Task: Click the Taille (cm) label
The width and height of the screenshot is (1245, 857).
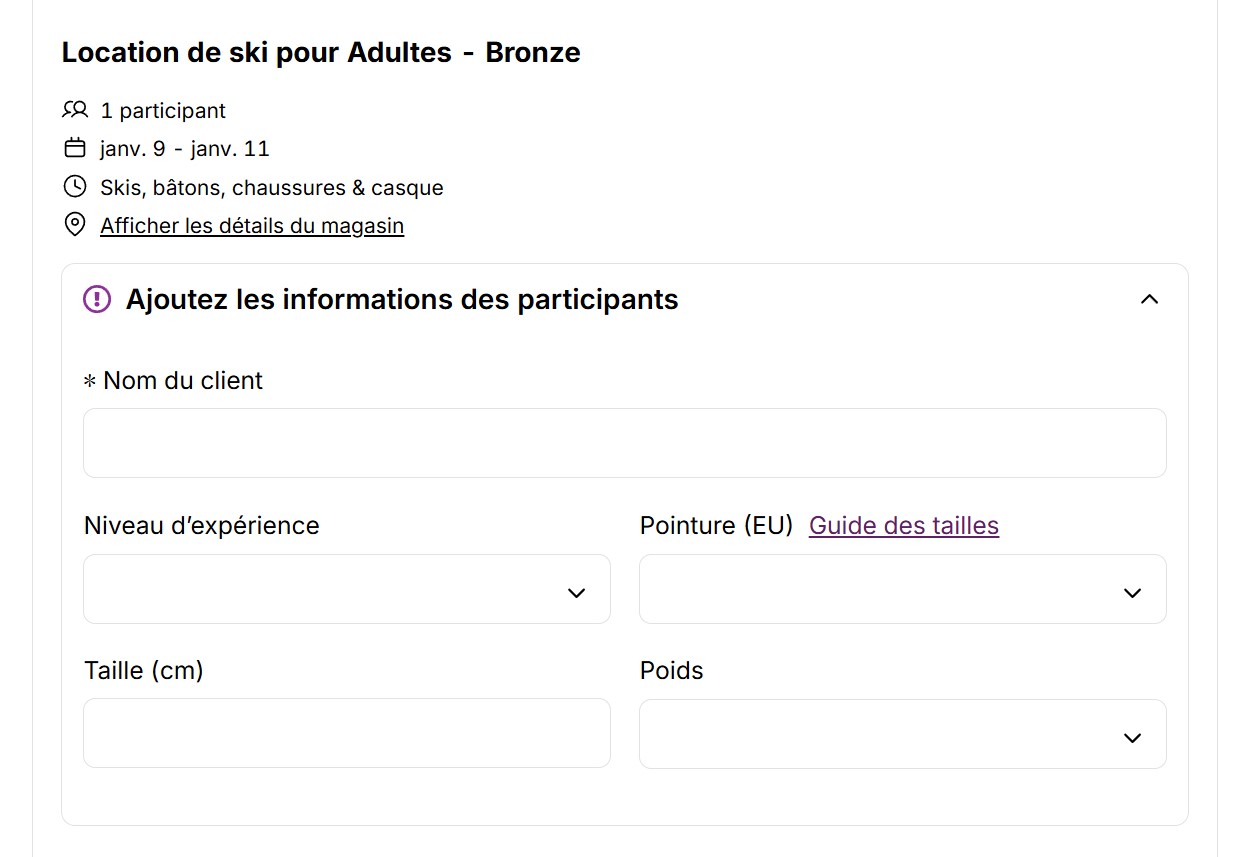Action: (x=144, y=670)
